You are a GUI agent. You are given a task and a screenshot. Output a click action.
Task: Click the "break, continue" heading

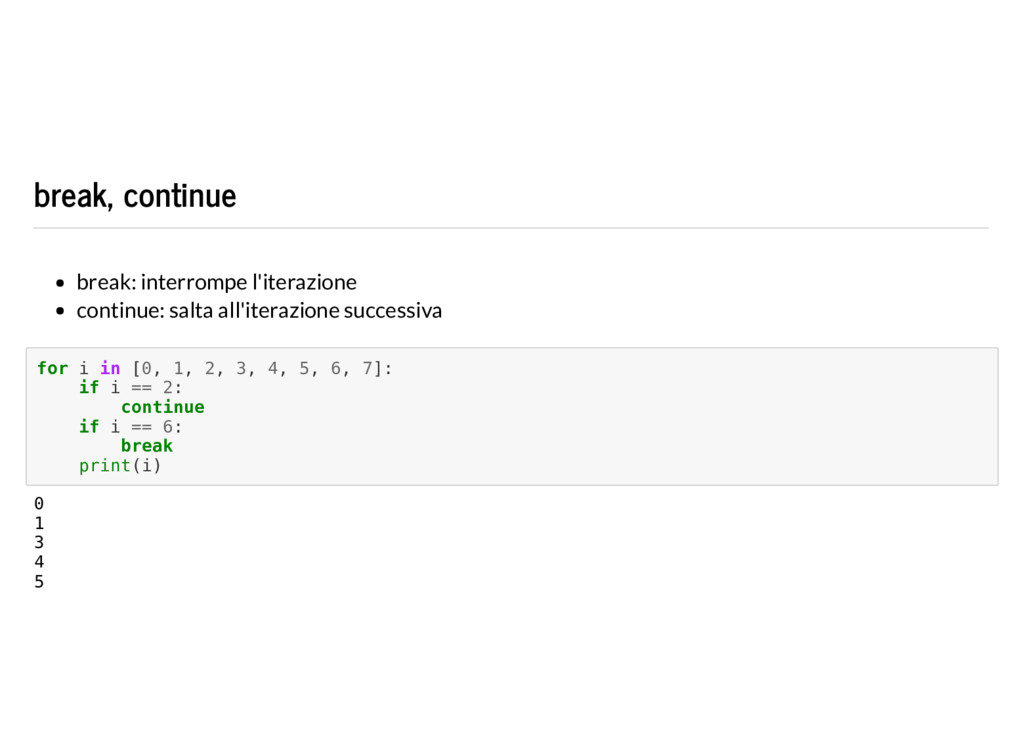point(135,196)
